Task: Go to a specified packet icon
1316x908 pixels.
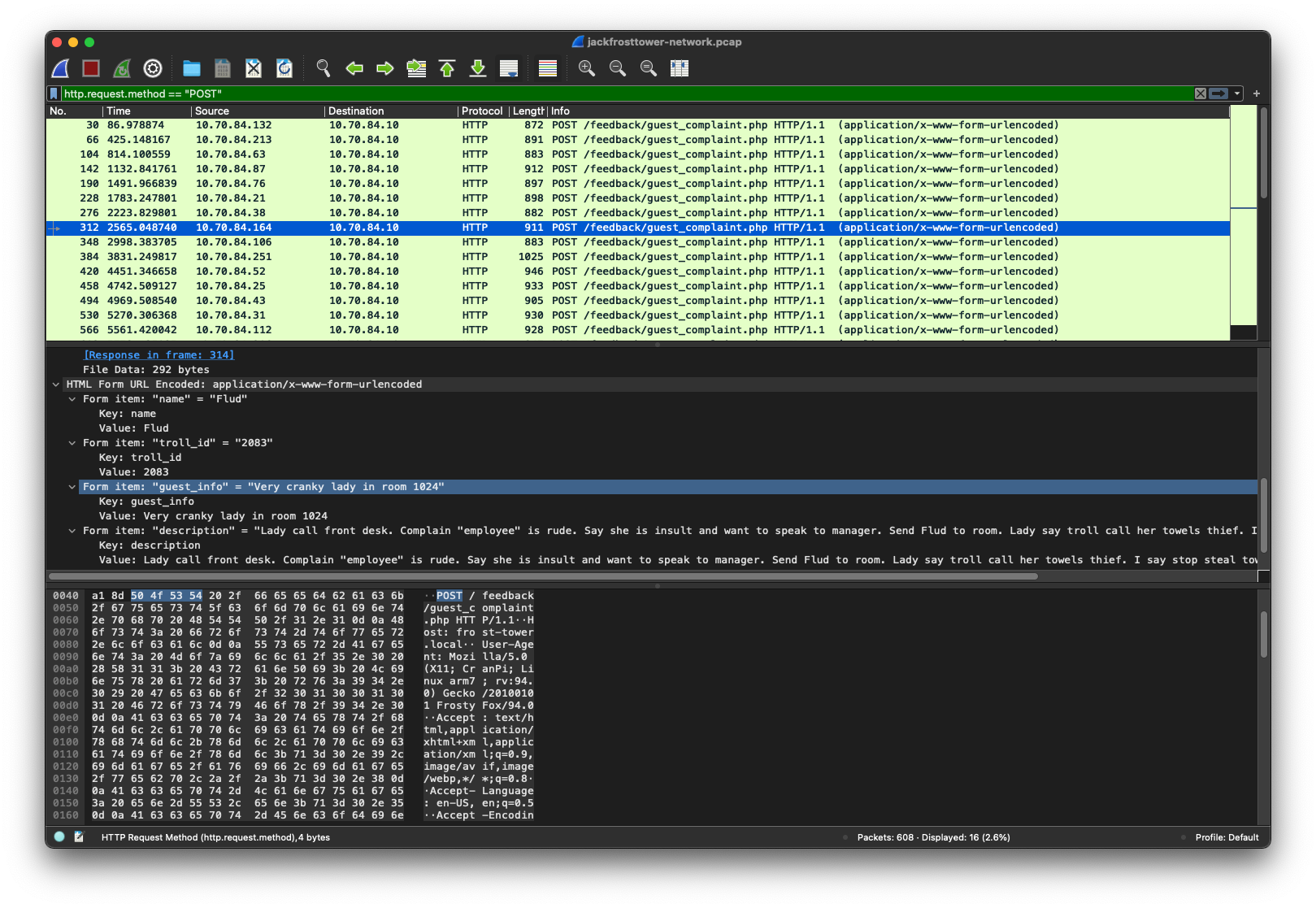Action: coord(416,69)
